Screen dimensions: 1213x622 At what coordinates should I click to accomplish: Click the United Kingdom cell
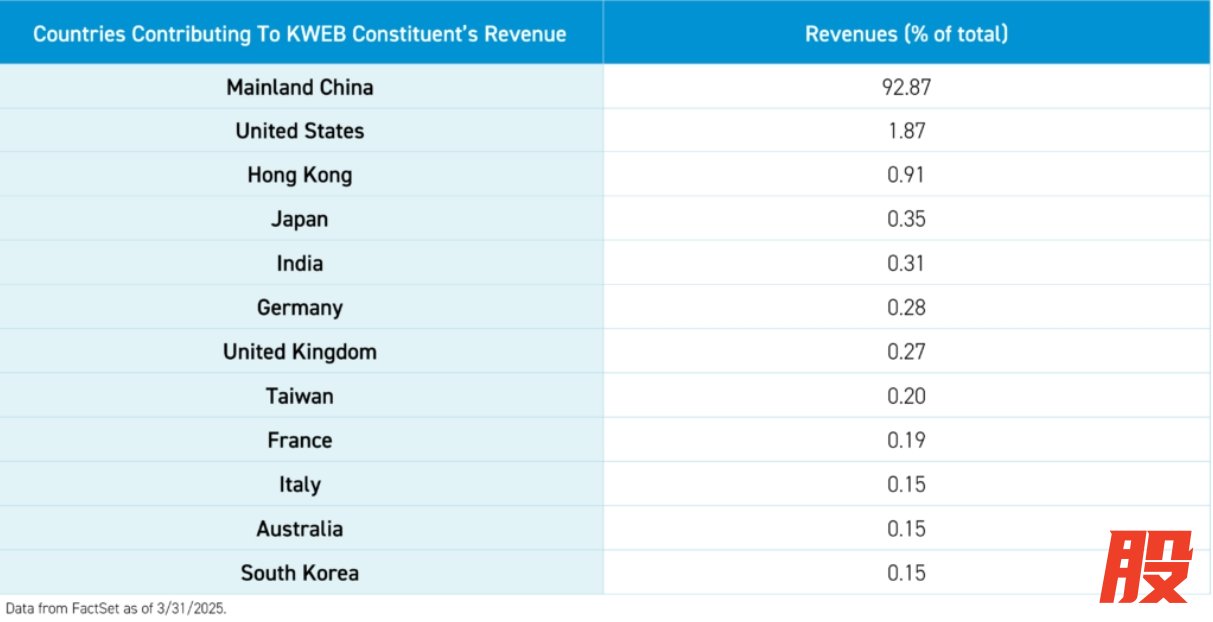point(300,352)
